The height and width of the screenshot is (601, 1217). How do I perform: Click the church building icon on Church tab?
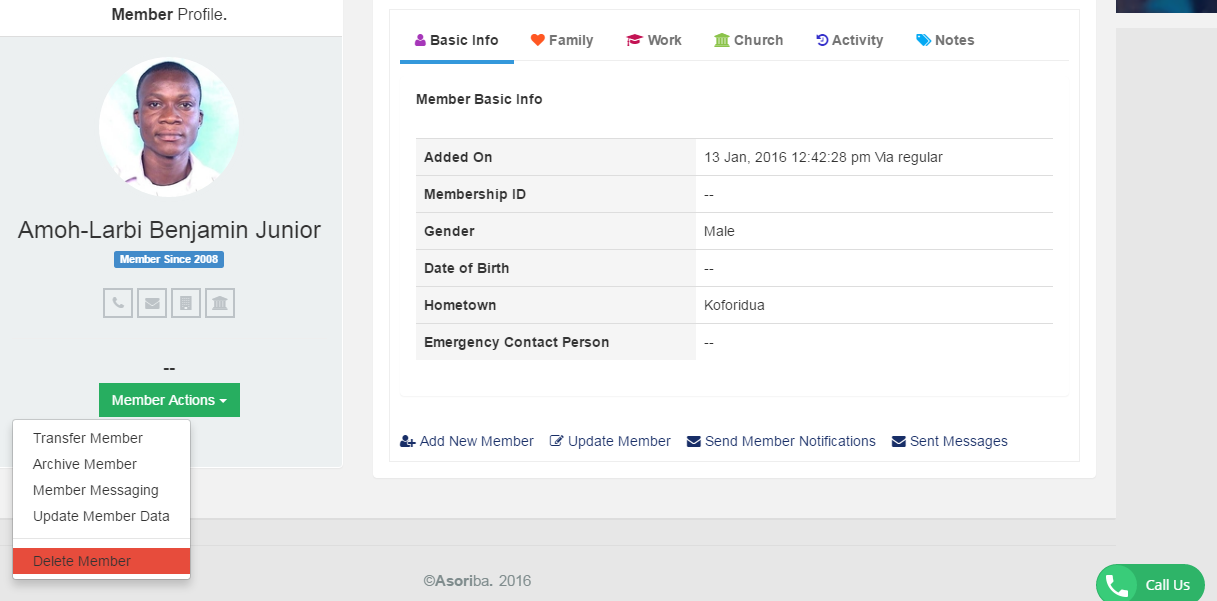point(722,40)
